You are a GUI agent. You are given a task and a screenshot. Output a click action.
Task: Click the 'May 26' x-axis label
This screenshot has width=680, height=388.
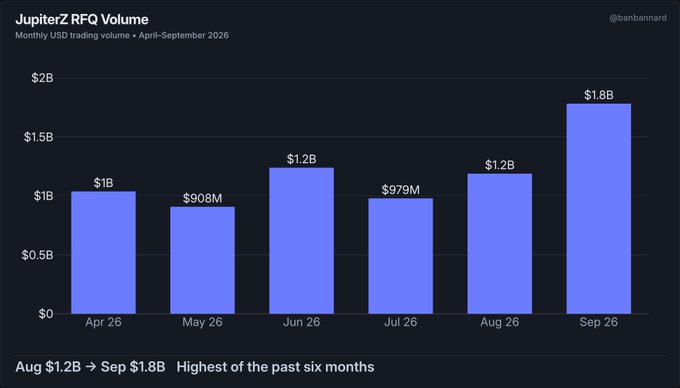pyautogui.click(x=203, y=322)
